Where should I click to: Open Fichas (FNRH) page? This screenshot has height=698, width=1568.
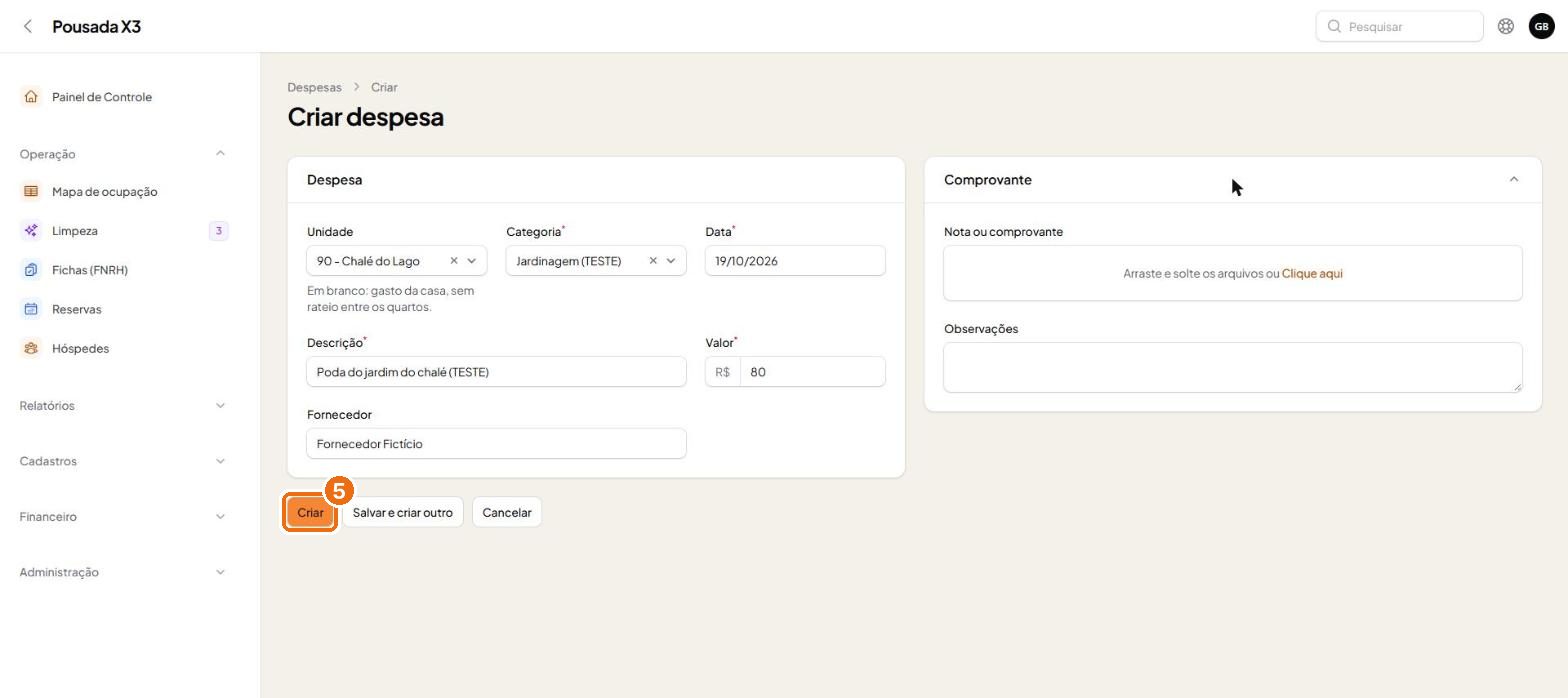click(90, 270)
